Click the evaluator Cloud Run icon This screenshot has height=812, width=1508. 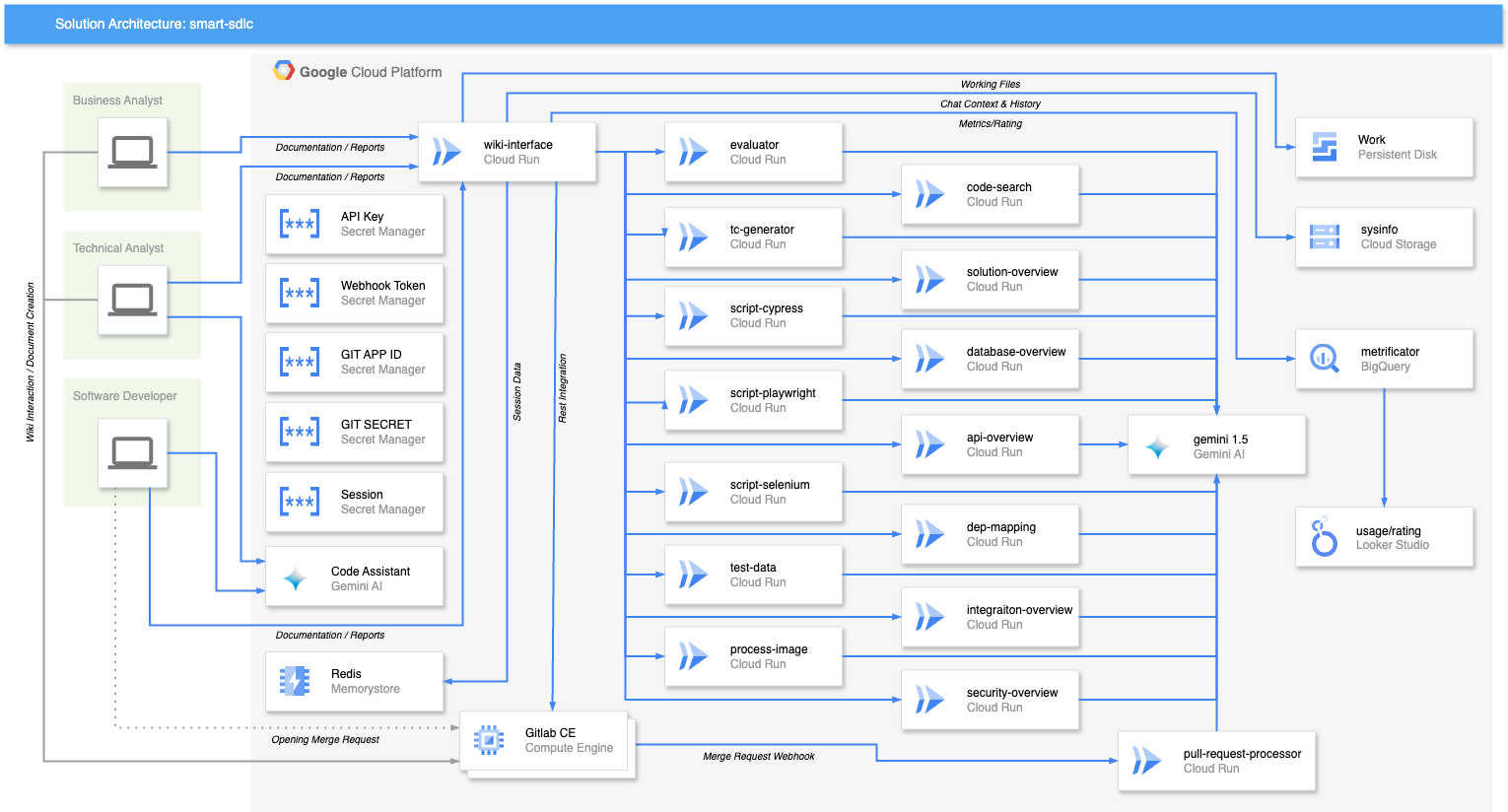(x=694, y=152)
